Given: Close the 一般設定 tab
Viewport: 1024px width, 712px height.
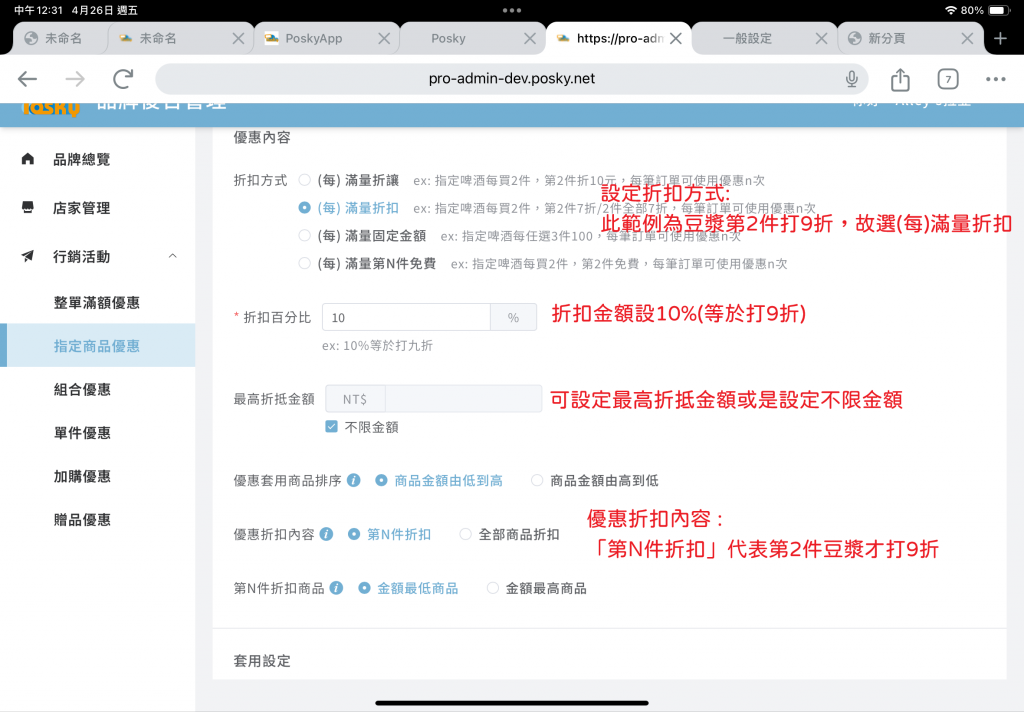Looking at the screenshot, I should coord(822,39).
